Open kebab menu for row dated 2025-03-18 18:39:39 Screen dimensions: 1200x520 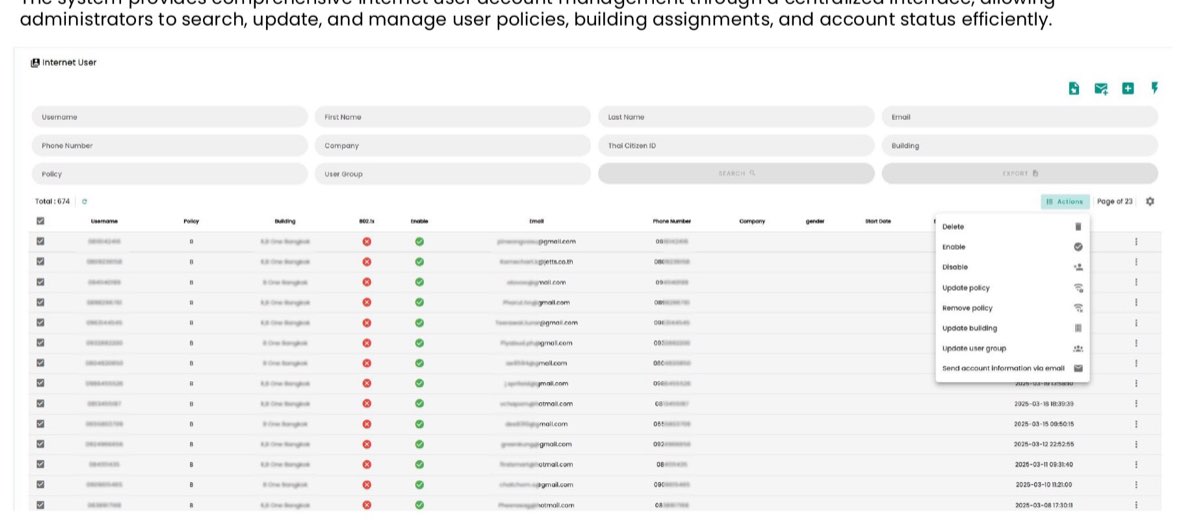pos(1136,403)
